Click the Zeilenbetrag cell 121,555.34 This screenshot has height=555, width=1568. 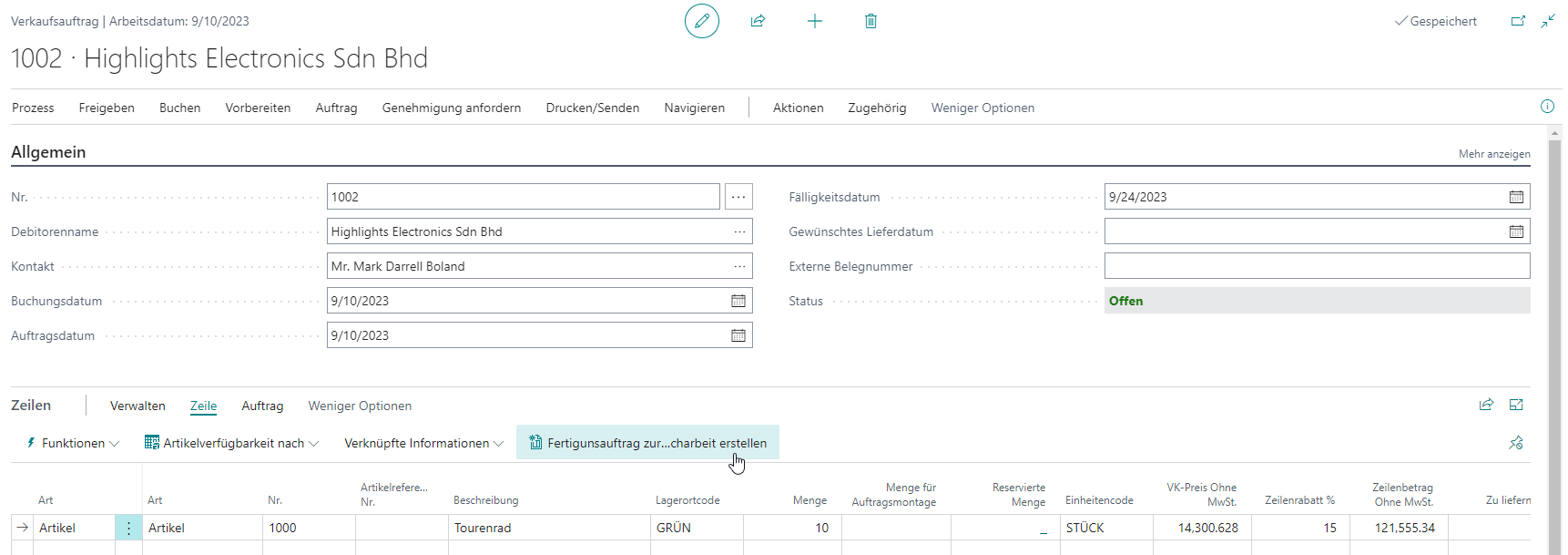point(1399,528)
